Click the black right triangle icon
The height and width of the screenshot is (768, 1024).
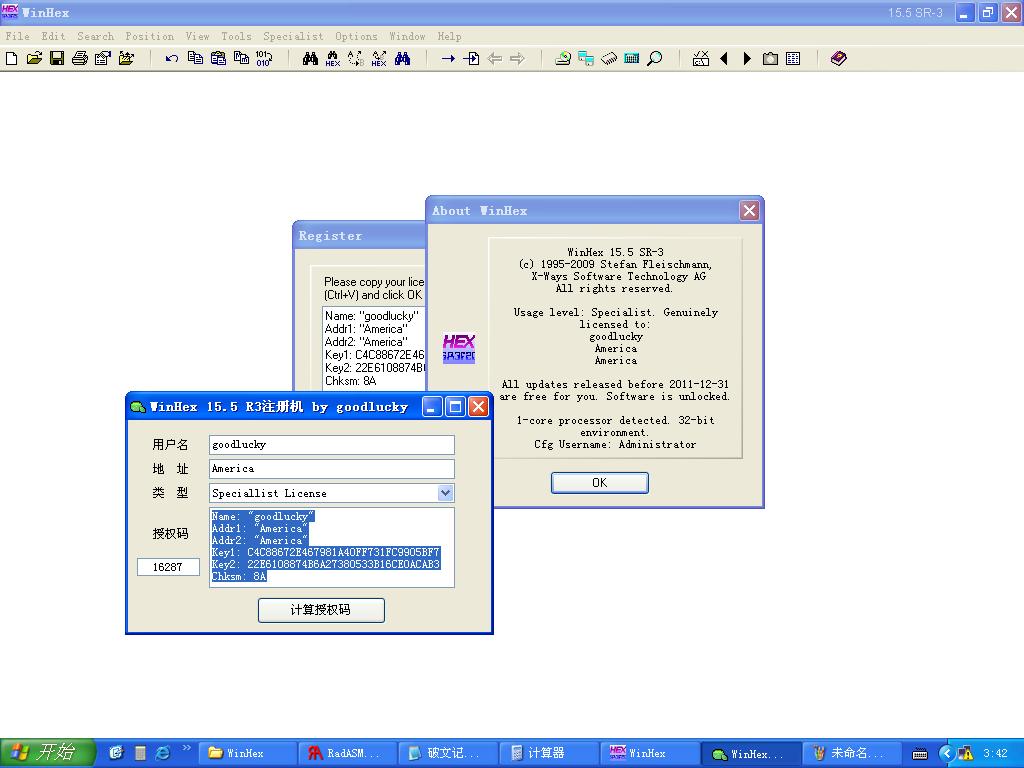[747, 59]
